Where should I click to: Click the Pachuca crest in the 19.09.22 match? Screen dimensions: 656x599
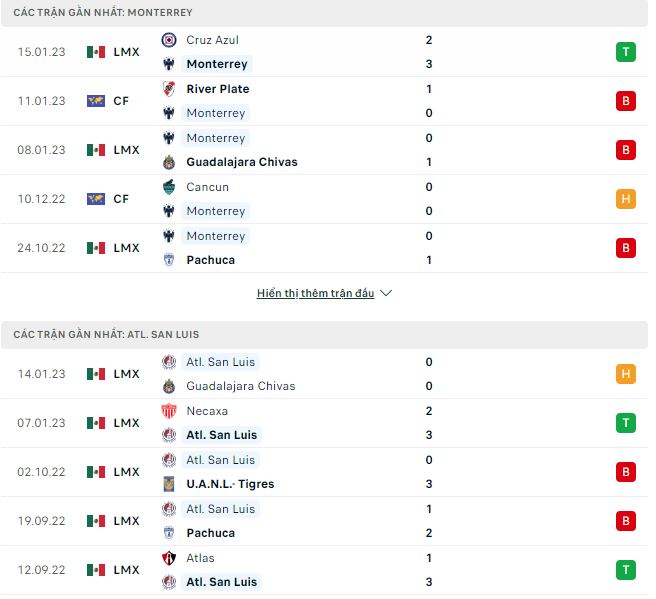[x=169, y=533]
